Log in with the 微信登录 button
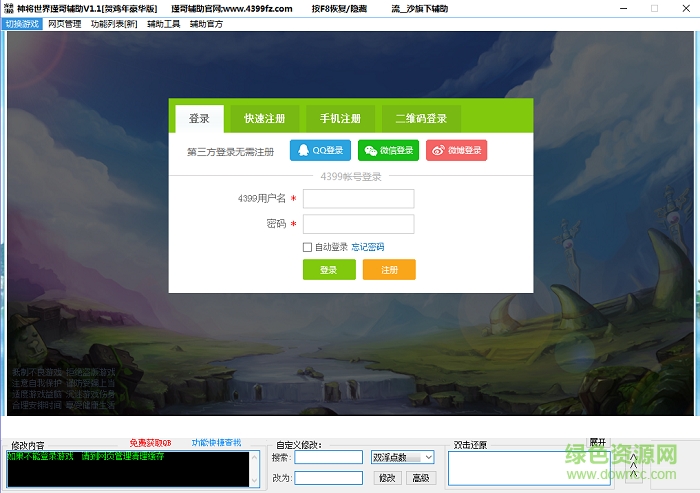 click(388, 150)
